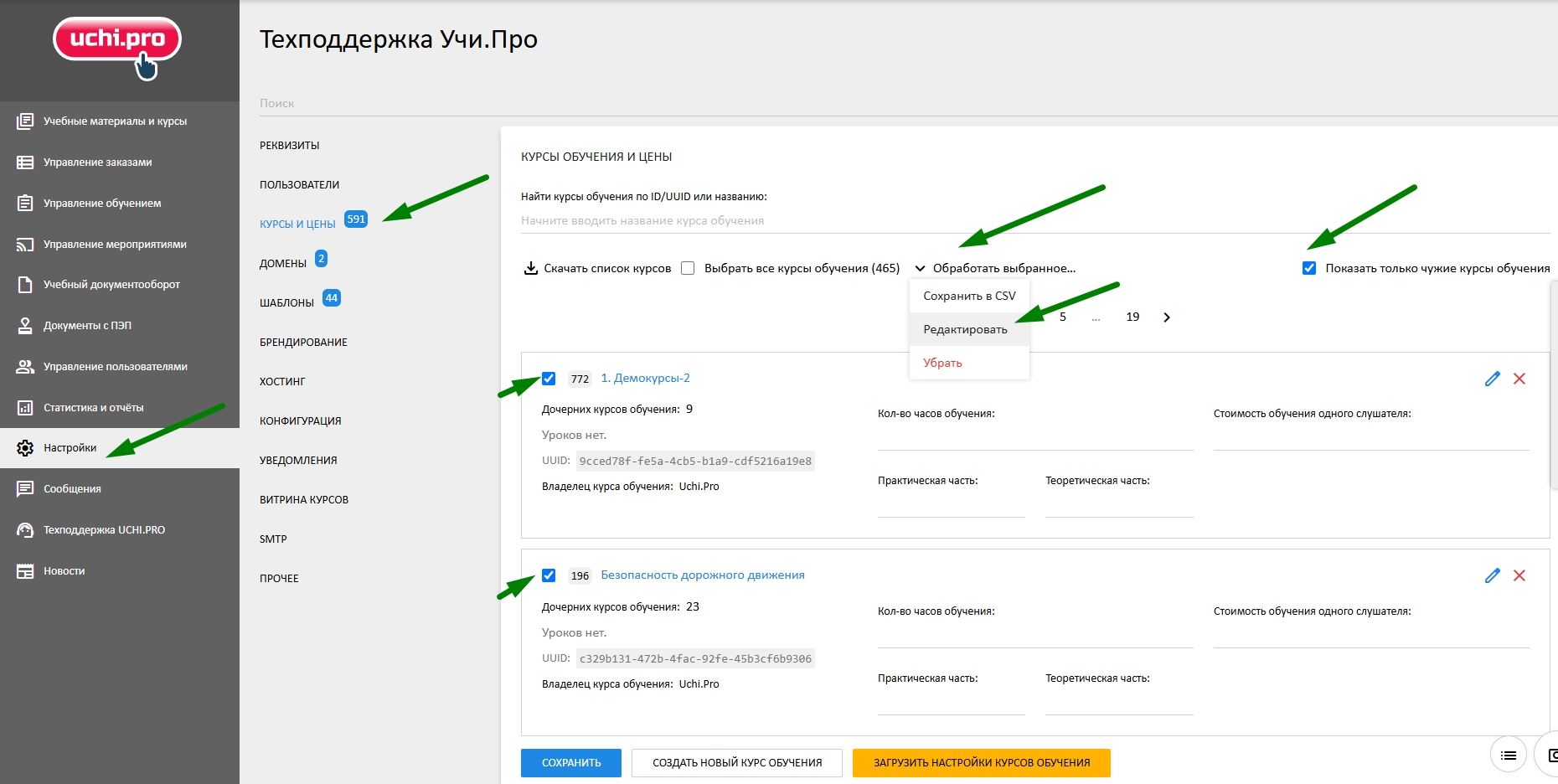1558x784 pixels.
Task: Remove Безопасность дорожного движения with red X
Action: pos(1519,575)
